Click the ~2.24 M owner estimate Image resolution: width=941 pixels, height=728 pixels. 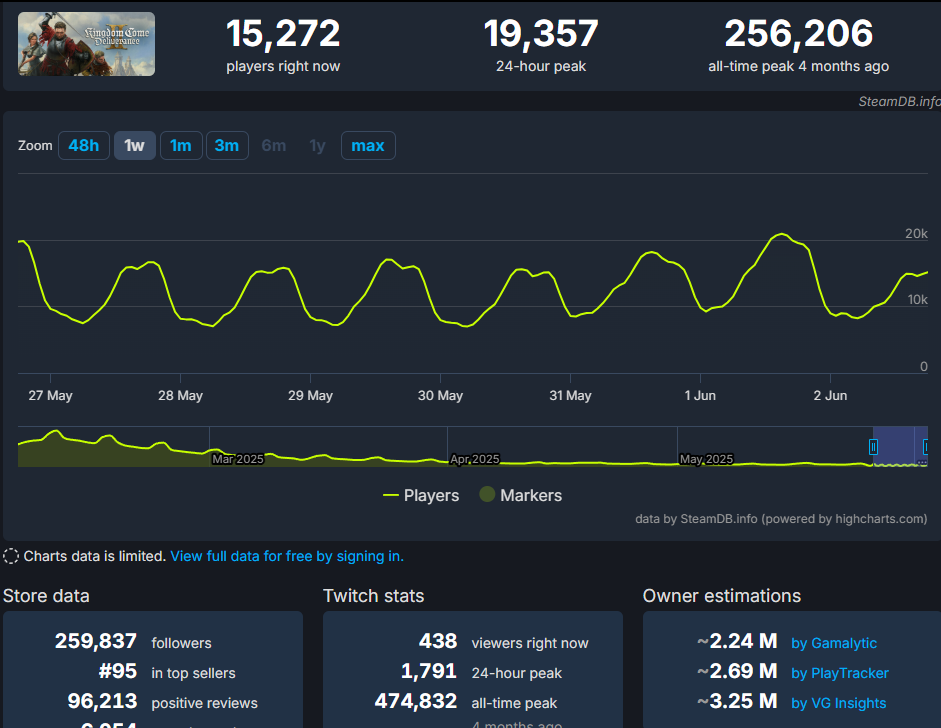click(737, 641)
